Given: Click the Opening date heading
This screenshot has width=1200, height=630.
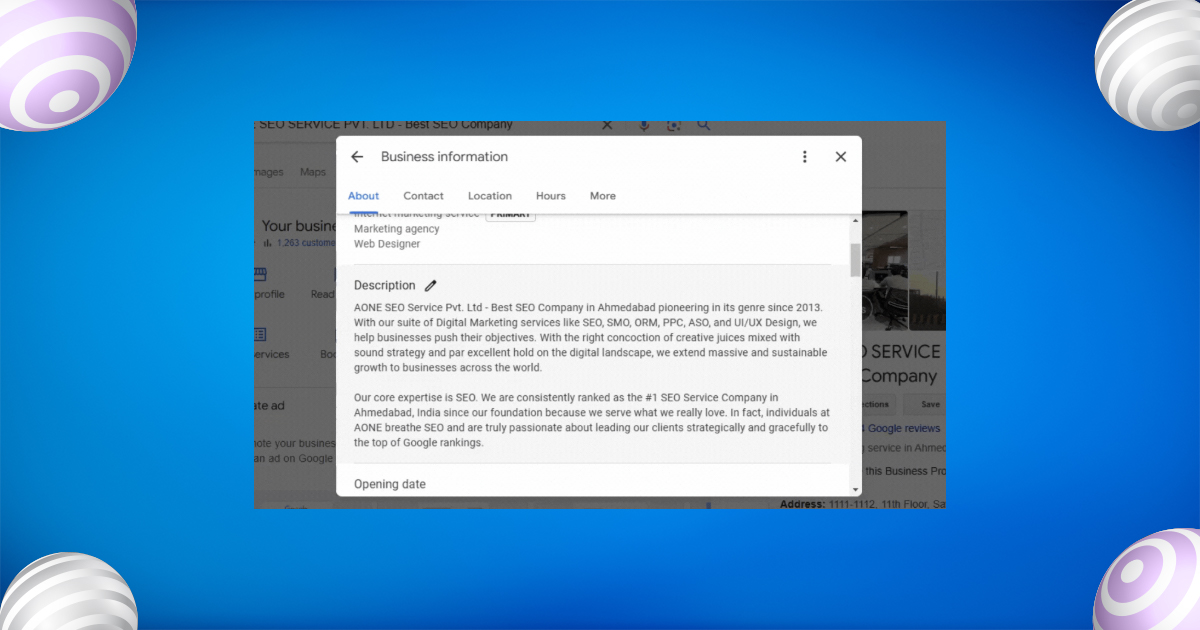Looking at the screenshot, I should pyautogui.click(x=390, y=484).
